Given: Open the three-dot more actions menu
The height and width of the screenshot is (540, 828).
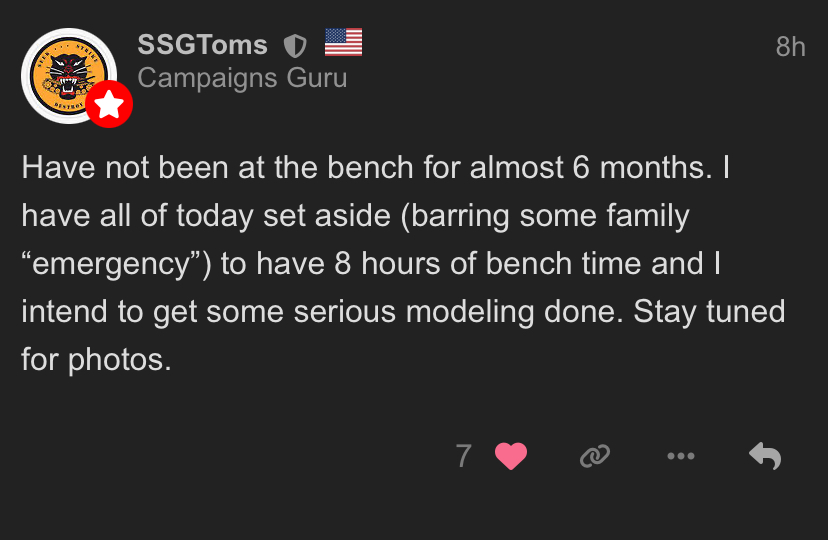Looking at the screenshot, I should (680, 457).
